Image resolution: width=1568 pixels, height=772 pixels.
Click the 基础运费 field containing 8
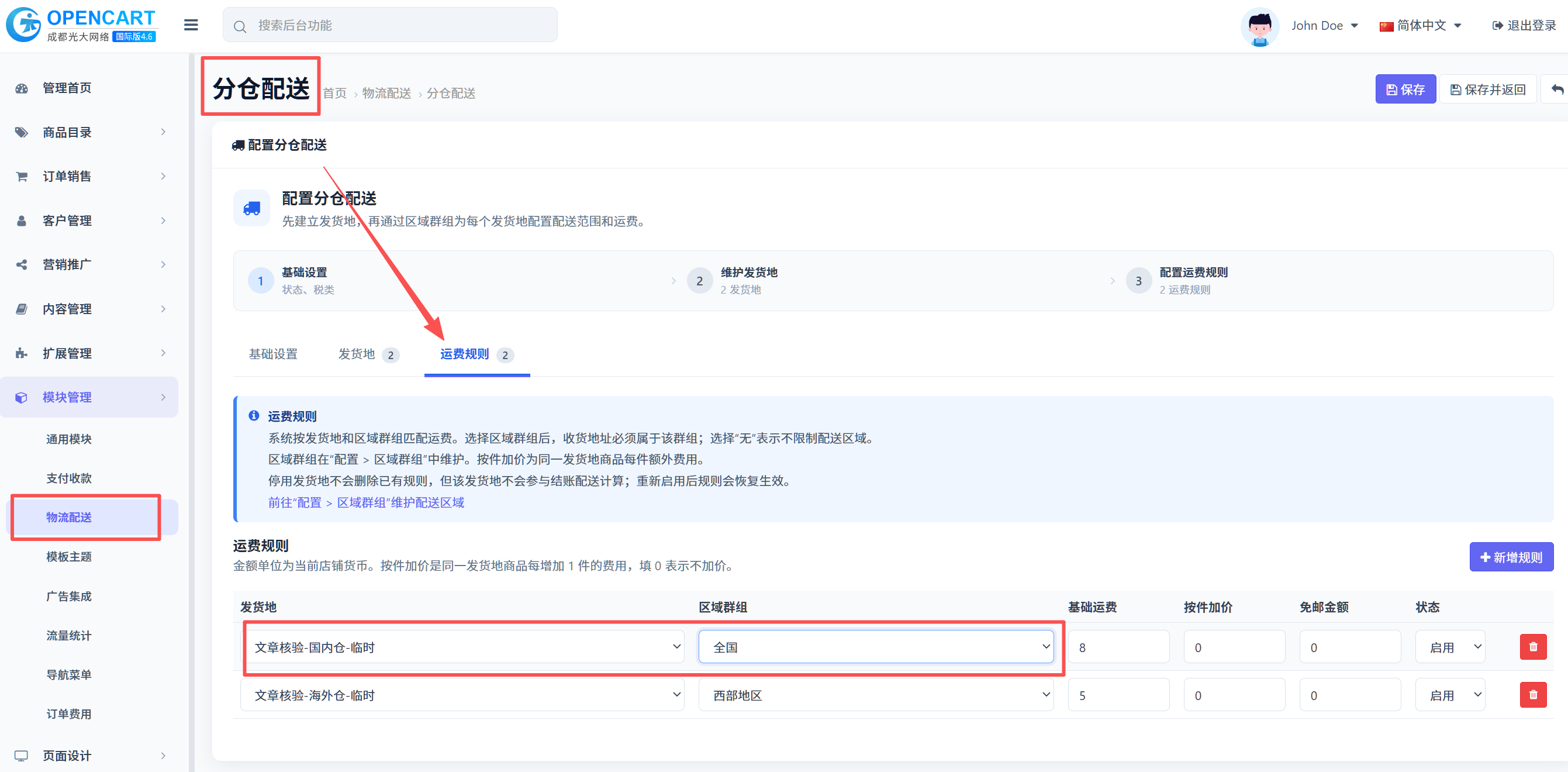click(1118, 647)
